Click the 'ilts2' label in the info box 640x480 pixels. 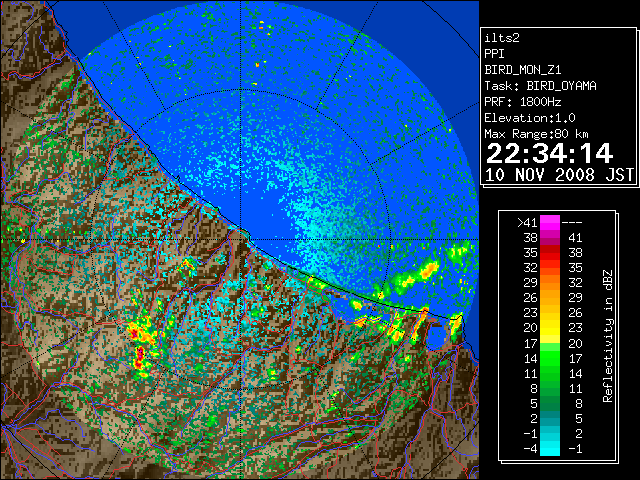point(502,38)
